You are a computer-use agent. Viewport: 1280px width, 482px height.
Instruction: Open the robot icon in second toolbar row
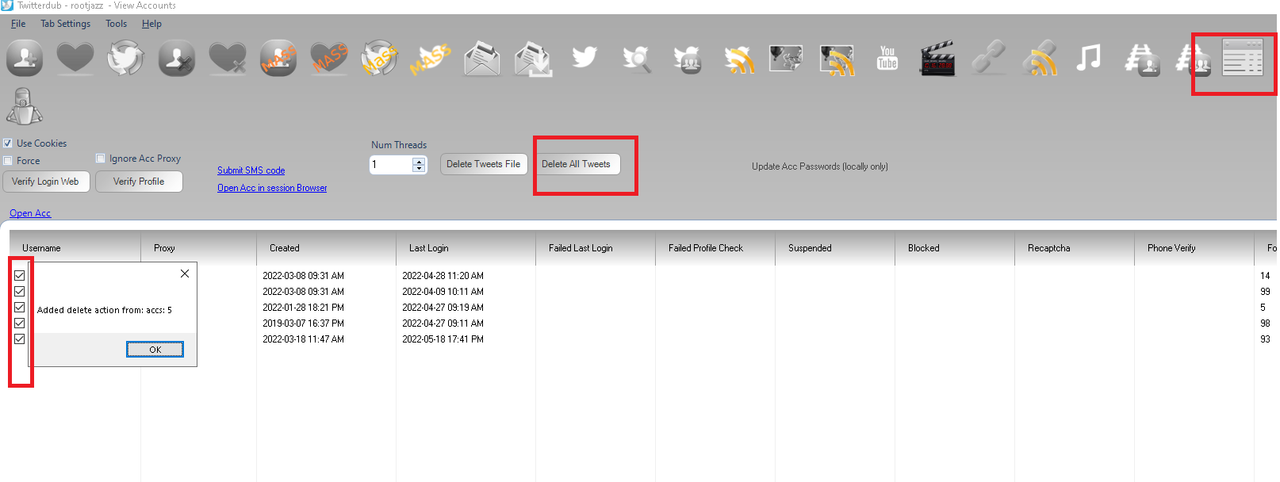tap(25, 107)
